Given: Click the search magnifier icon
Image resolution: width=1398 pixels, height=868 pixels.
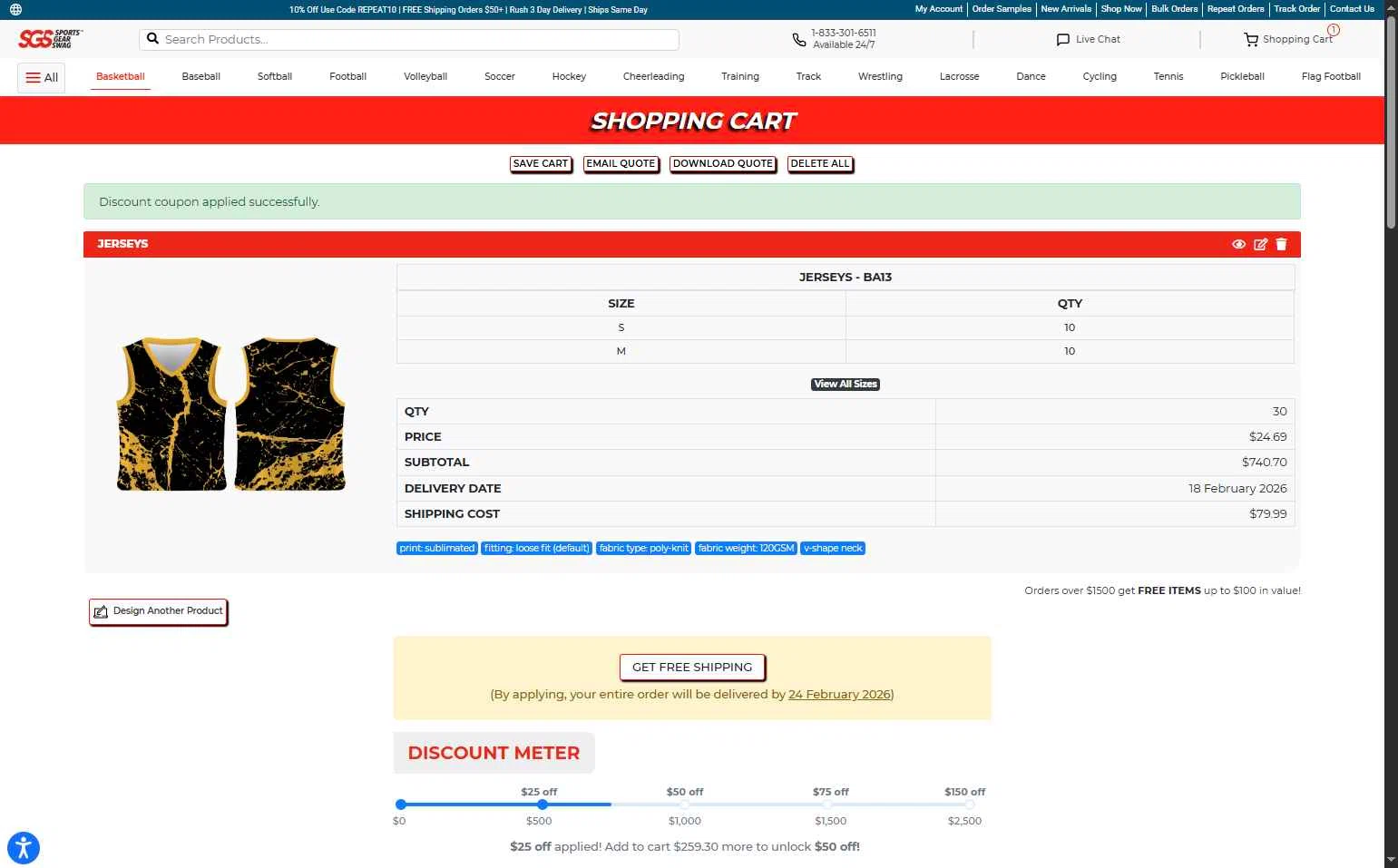Looking at the screenshot, I should pos(153,39).
